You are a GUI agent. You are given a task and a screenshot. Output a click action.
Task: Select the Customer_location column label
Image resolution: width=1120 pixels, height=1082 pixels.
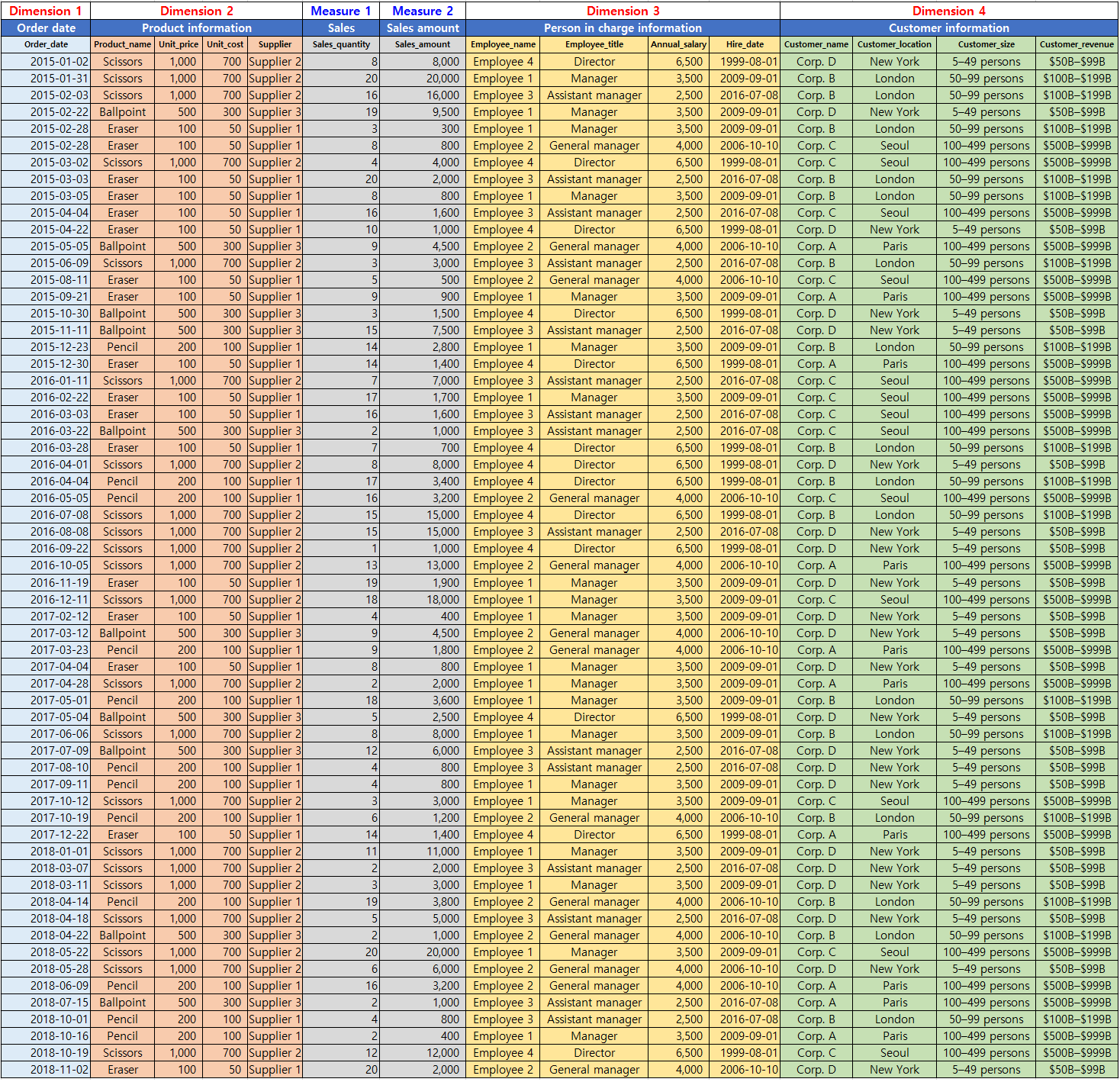(x=894, y=44)
